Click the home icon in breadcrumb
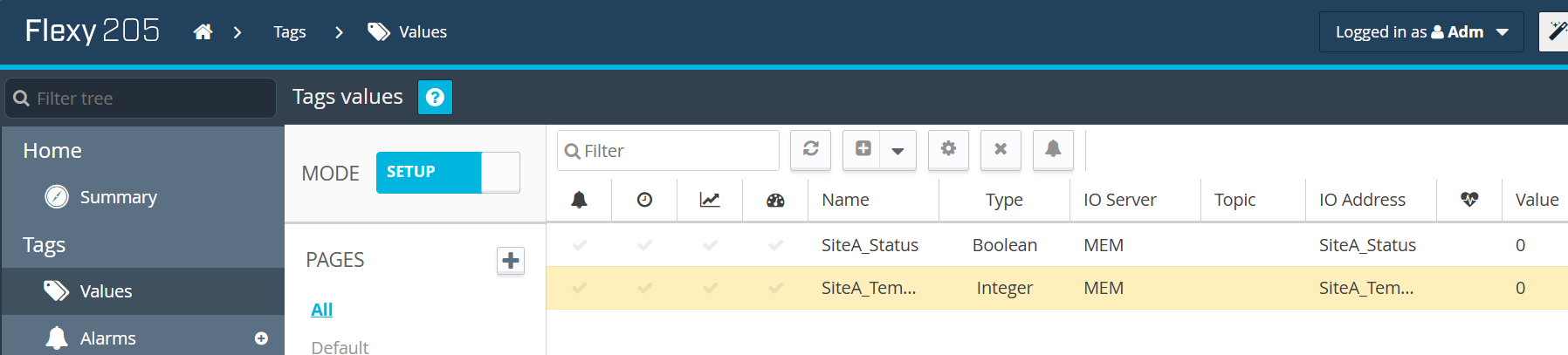 tap(203, 32)
